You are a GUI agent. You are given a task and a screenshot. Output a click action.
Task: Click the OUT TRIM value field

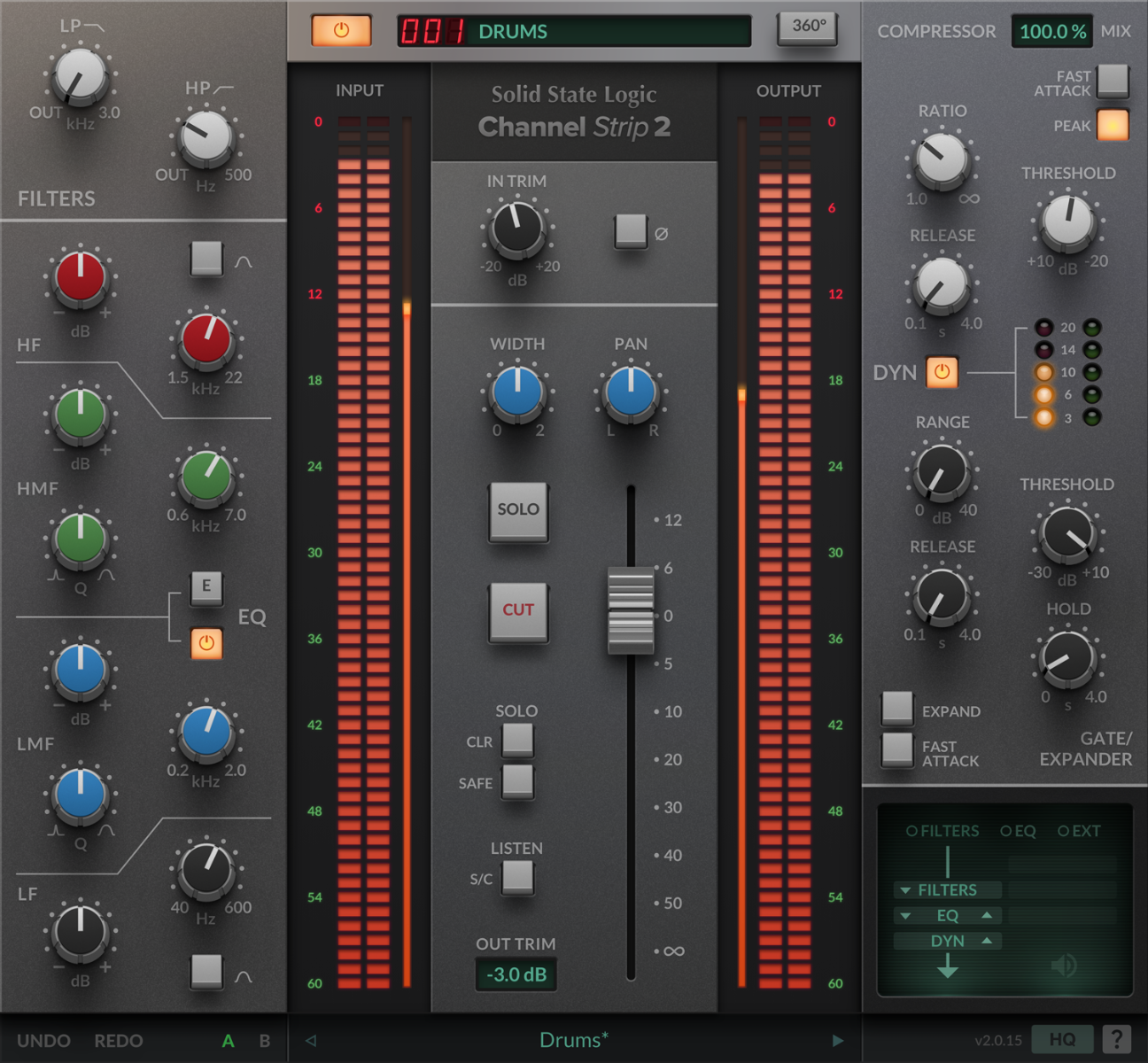516,974
